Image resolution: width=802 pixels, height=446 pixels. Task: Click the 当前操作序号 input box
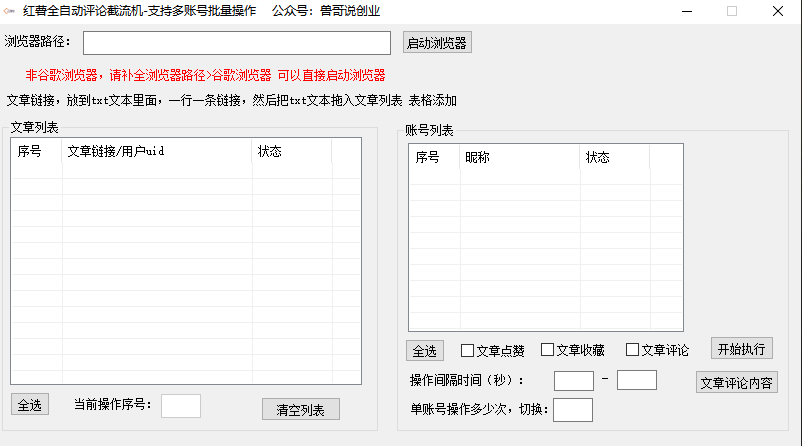coord(181,406)
